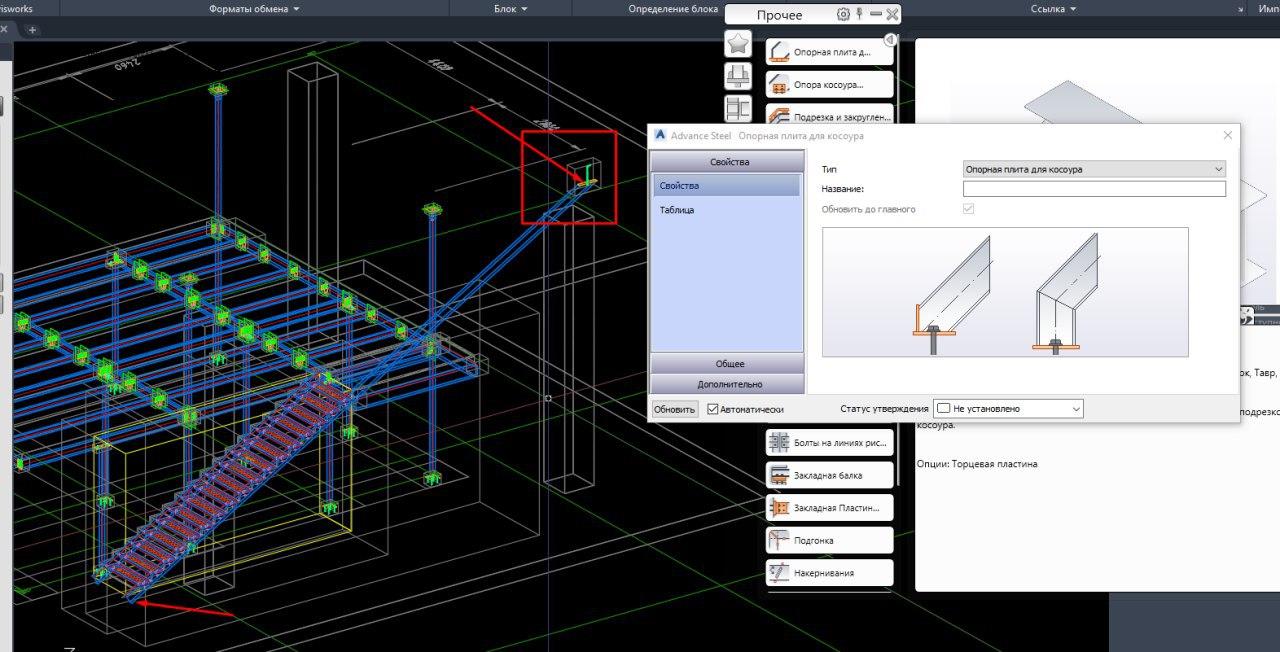
Task: Open the Статус утверждения dropdown
Action: pos(1008,409)
